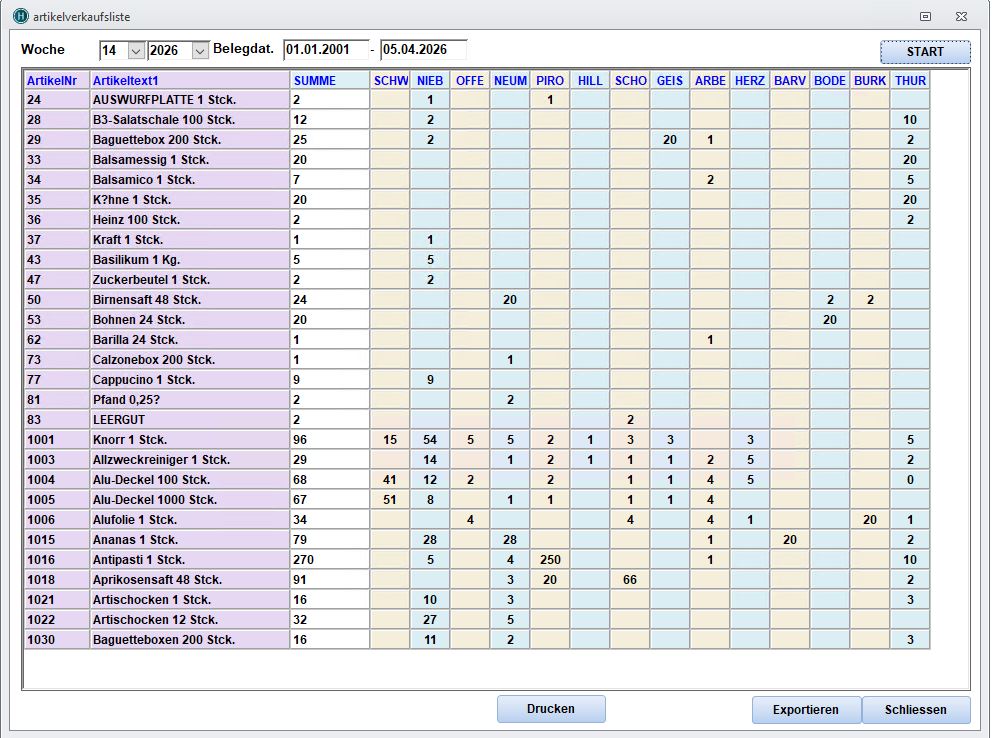Click the Drucken button
This screenshot has width=992, height=738.
click(x=551, y=709)
